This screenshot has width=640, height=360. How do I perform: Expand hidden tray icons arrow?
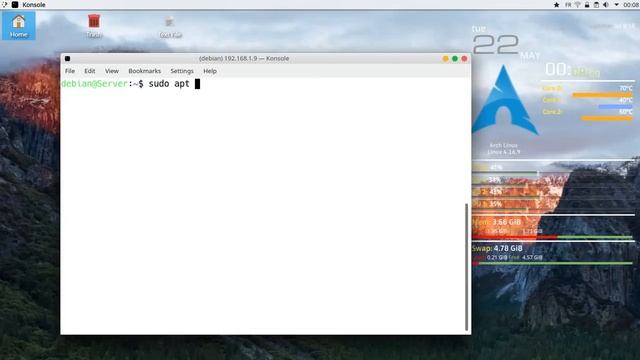pos(616,5)
